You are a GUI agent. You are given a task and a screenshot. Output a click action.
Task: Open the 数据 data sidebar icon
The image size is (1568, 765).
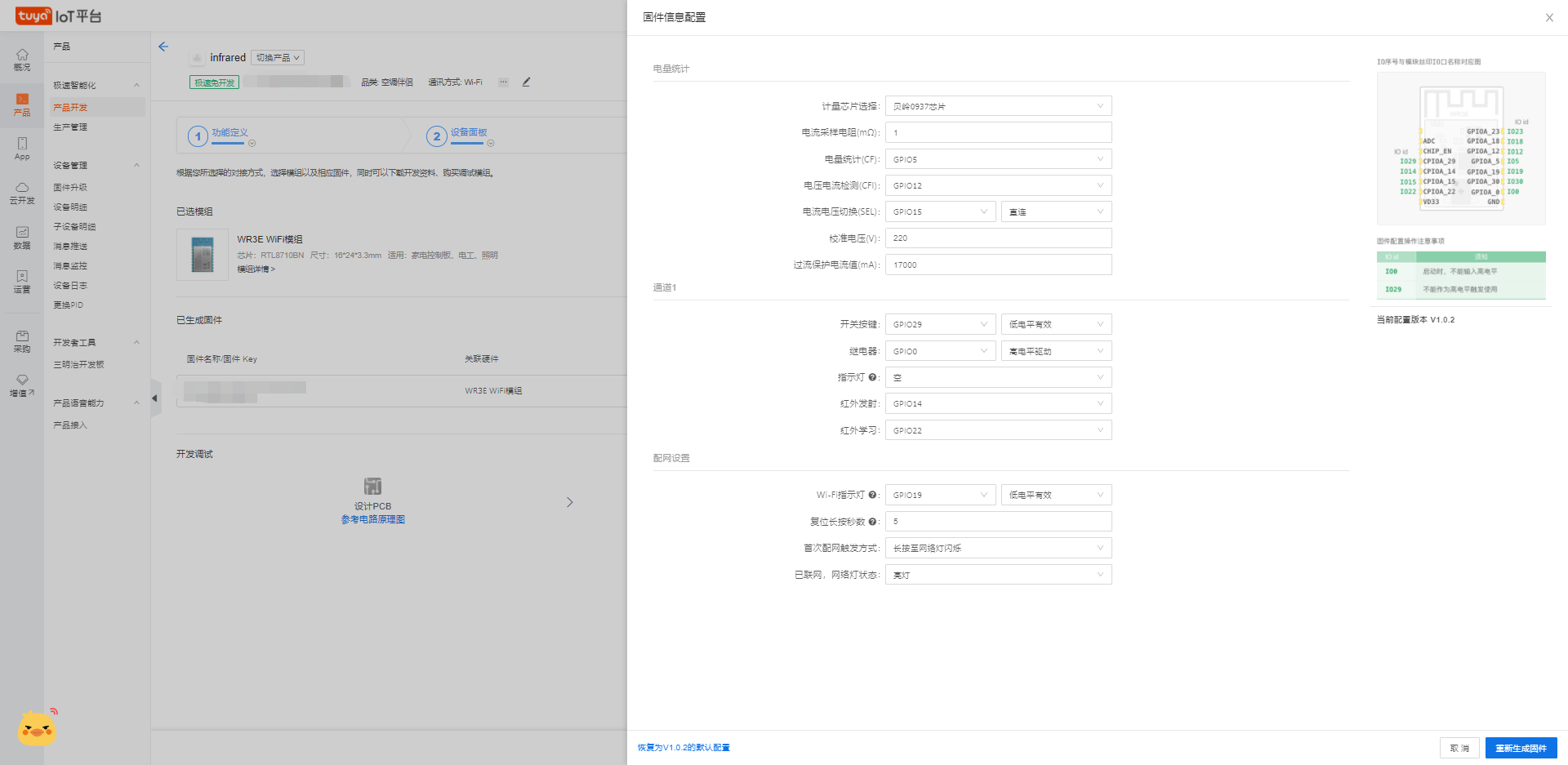click(x=22, y=238)
